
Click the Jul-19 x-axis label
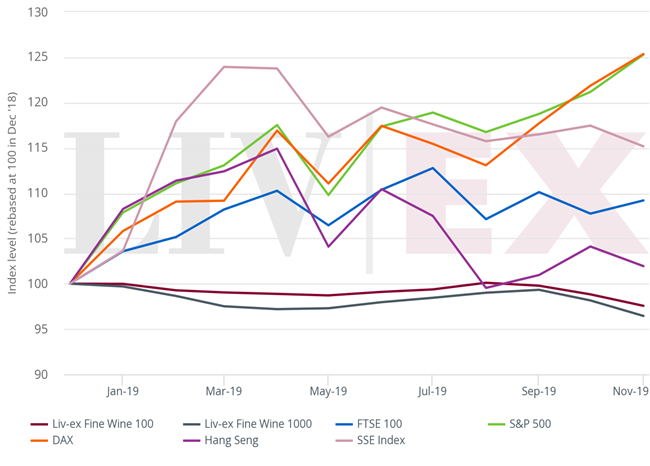(x=432, y=391)
